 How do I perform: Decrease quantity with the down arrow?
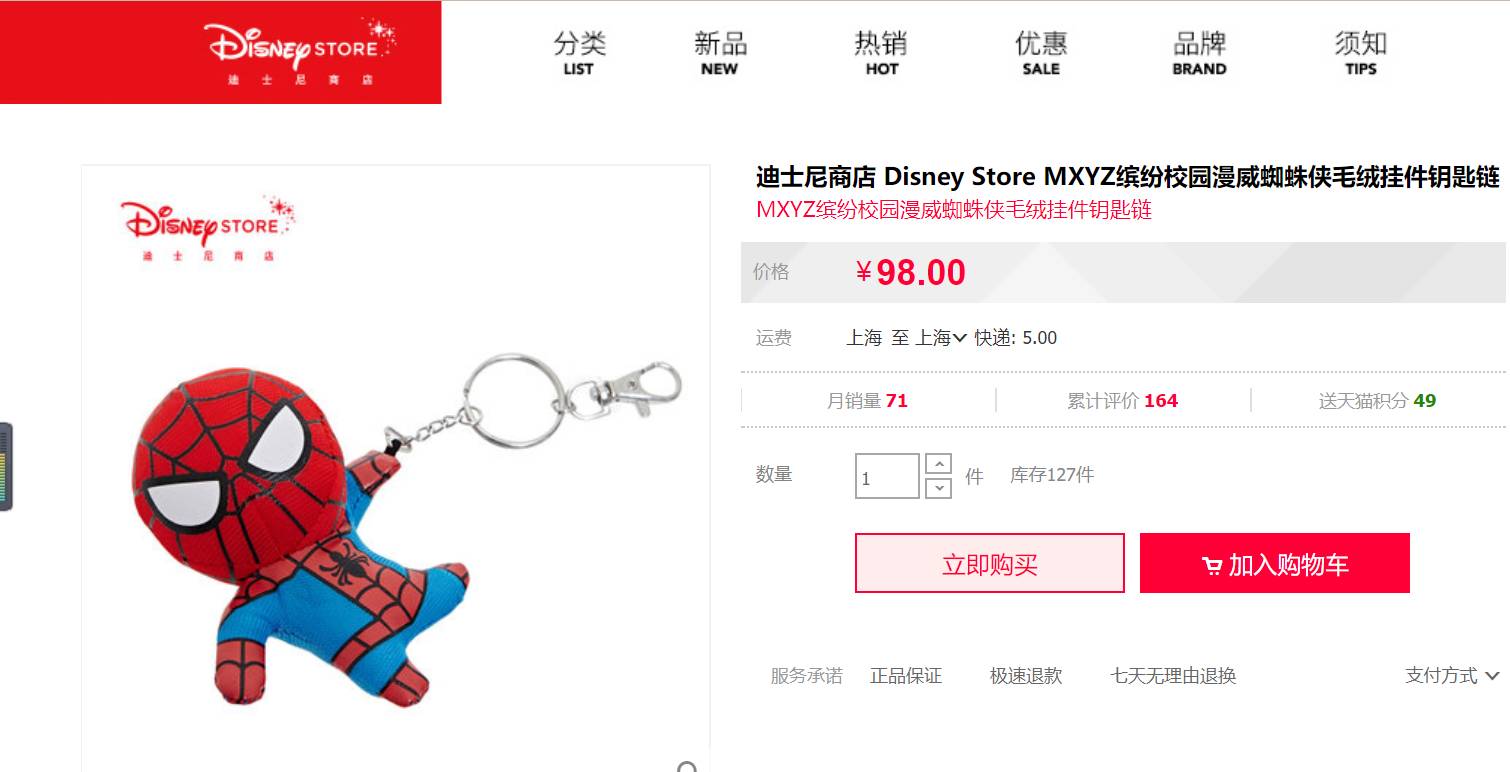point(938,488)
